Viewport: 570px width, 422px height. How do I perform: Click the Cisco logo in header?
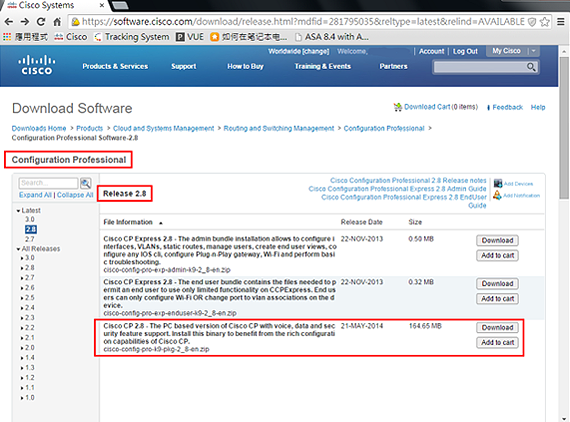[x=37, y=65]
